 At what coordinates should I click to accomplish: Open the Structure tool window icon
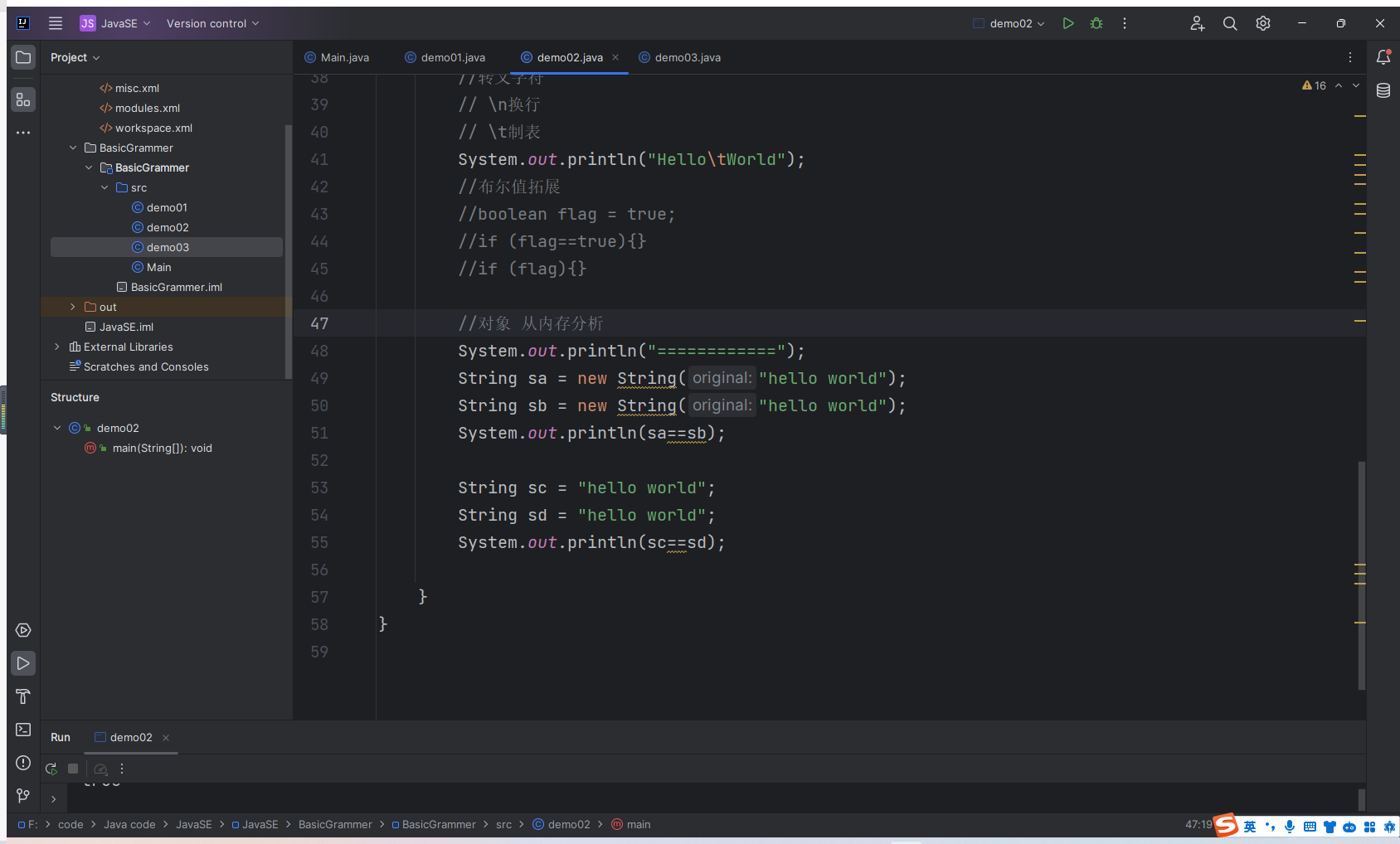[23, 100]
